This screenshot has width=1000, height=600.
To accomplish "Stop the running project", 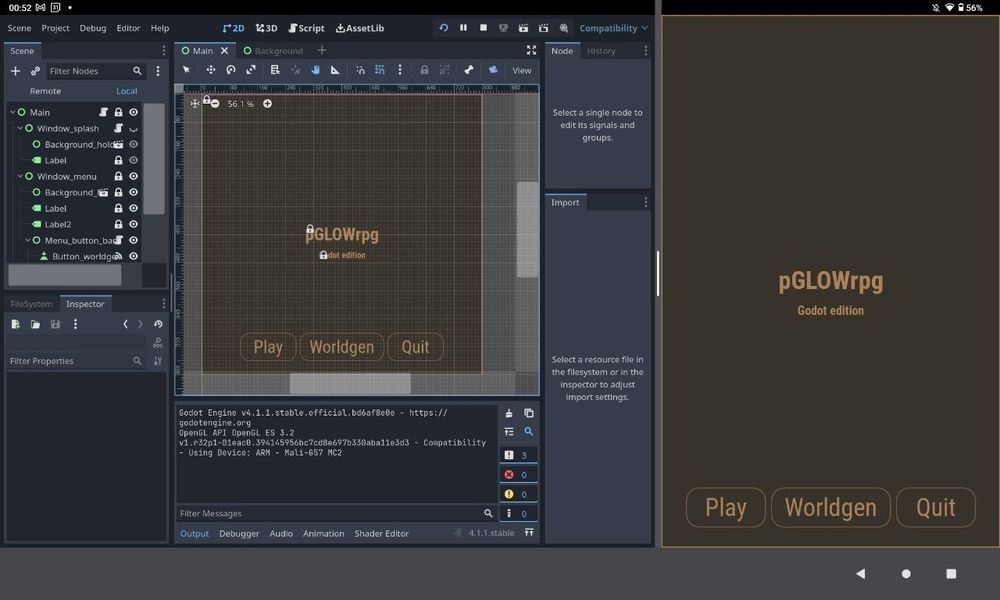I will (x=483, y=28).
